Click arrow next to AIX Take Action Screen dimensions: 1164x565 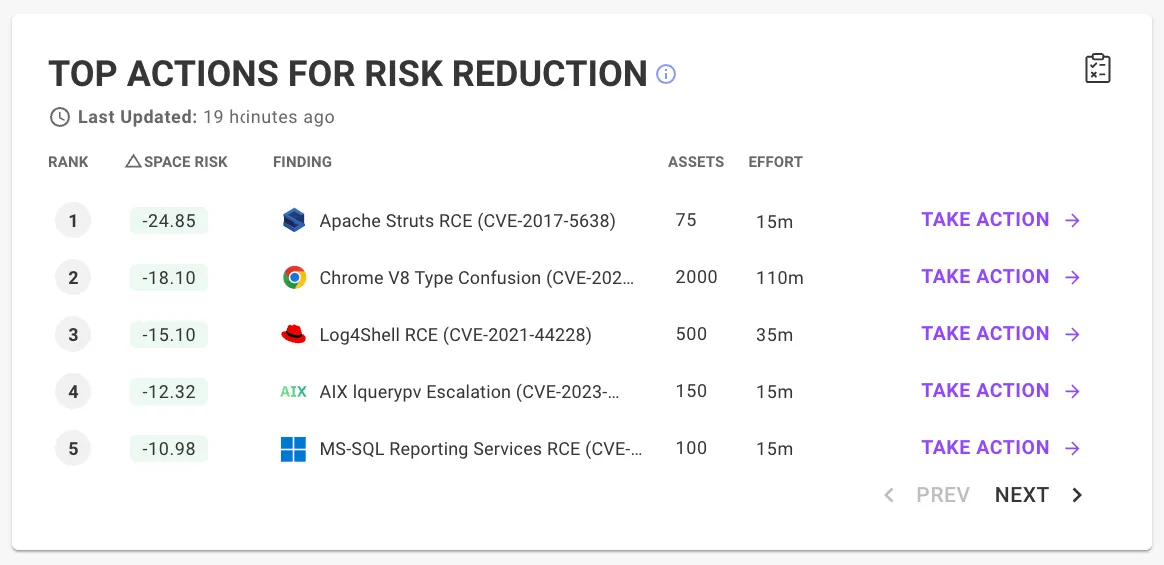(1072, 391)
